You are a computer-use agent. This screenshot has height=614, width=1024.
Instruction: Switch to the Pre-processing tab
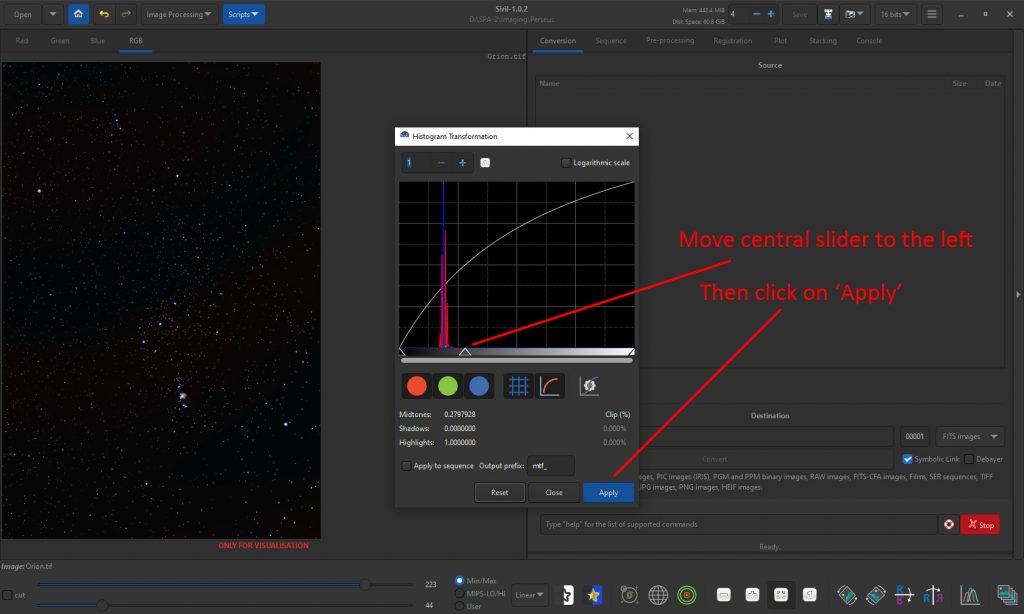coord(670,40)
